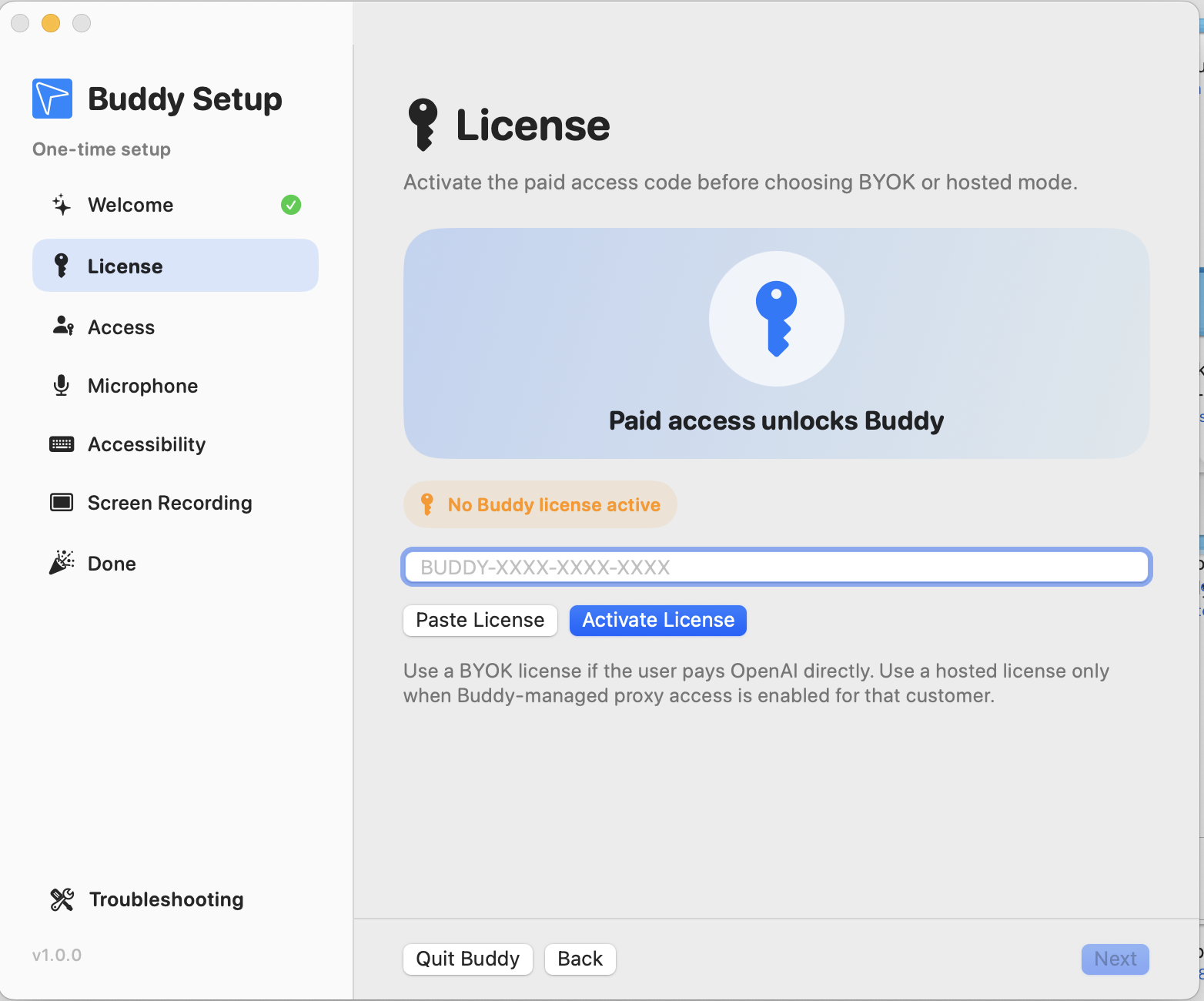1204x1001 pixels.
Task: Click the One-time setup subtitle
Action: tap(102, 149)
